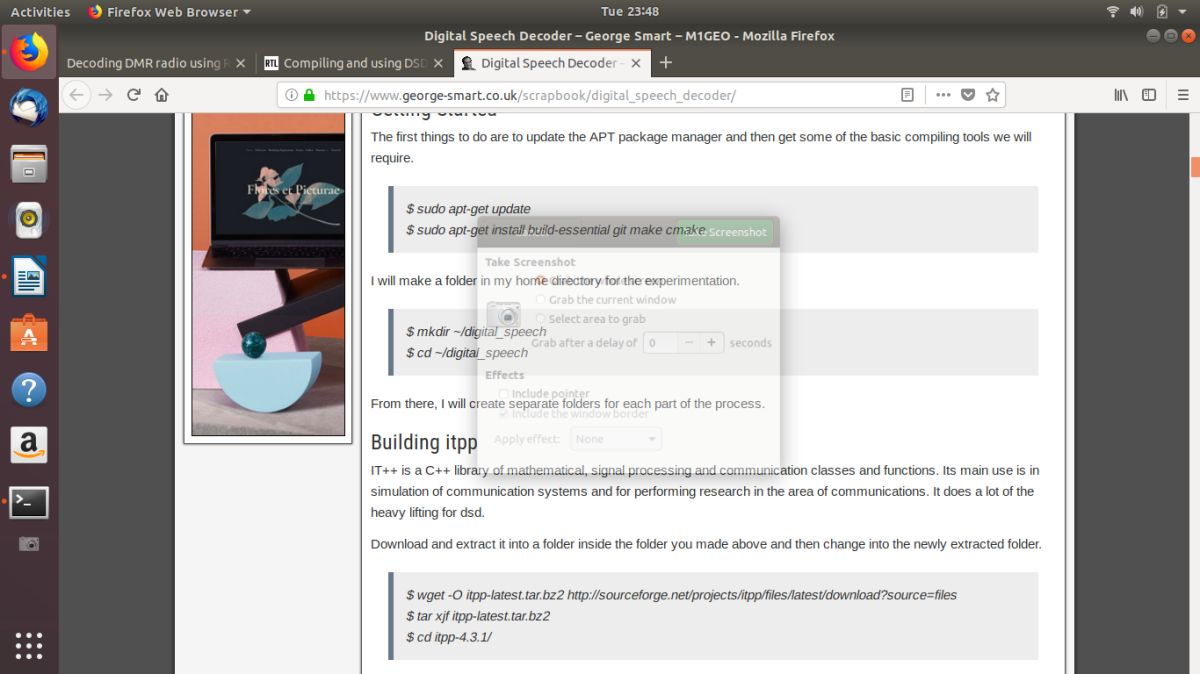Click the laptop advertisement image

tap(268, 275)
